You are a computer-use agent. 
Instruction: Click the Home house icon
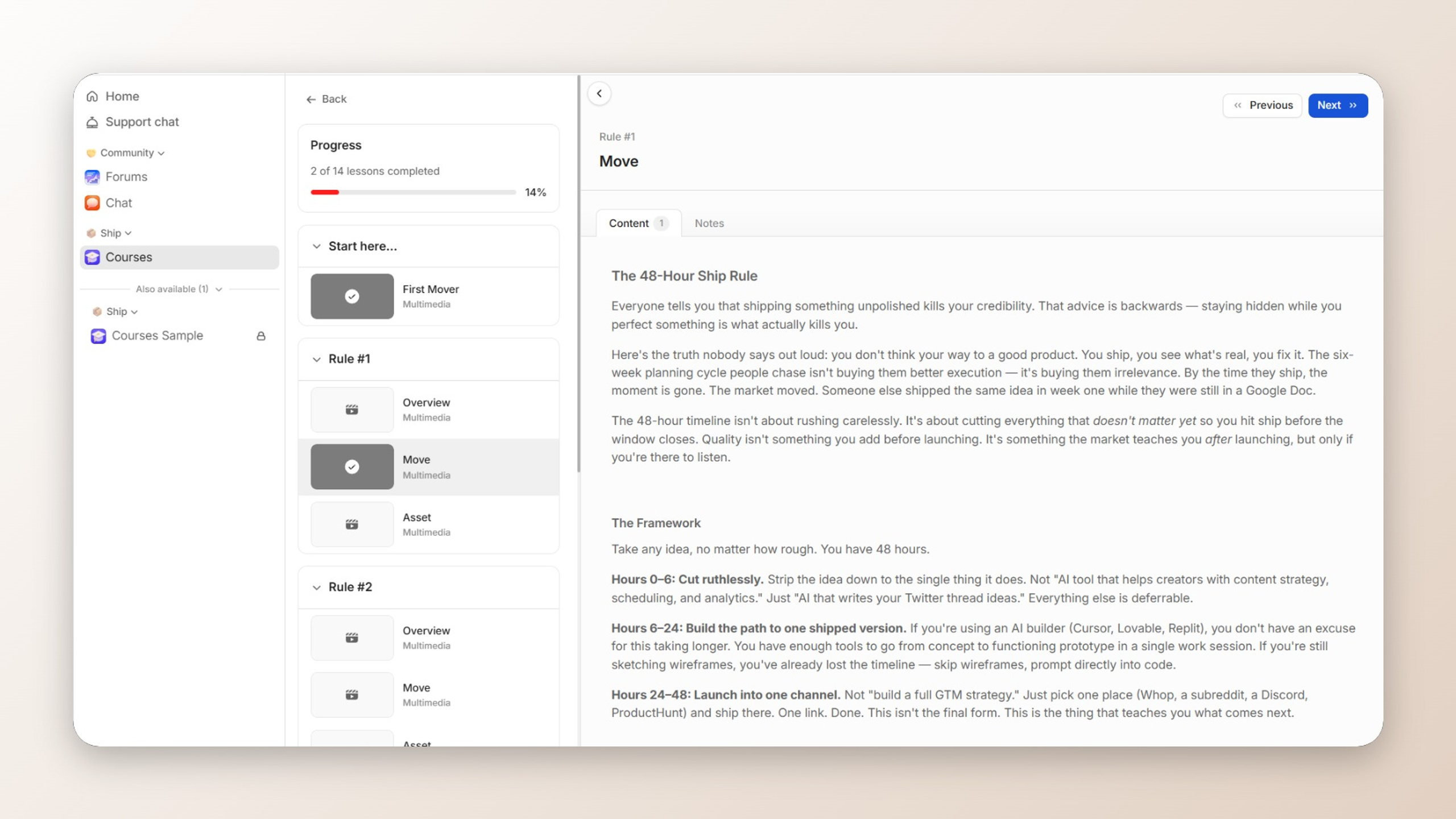(x=92, y=97)
